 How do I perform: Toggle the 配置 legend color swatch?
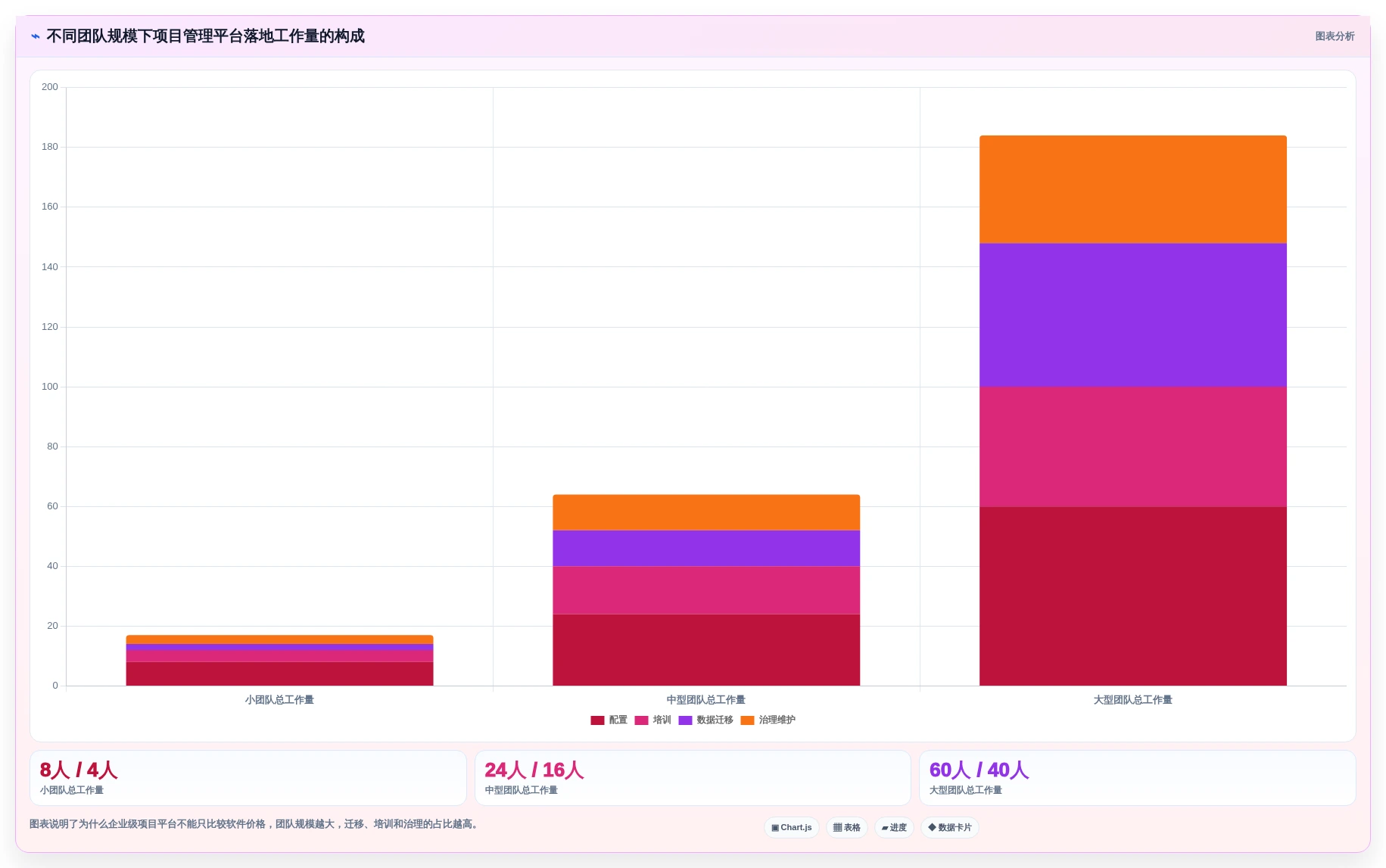click(597, 720)
